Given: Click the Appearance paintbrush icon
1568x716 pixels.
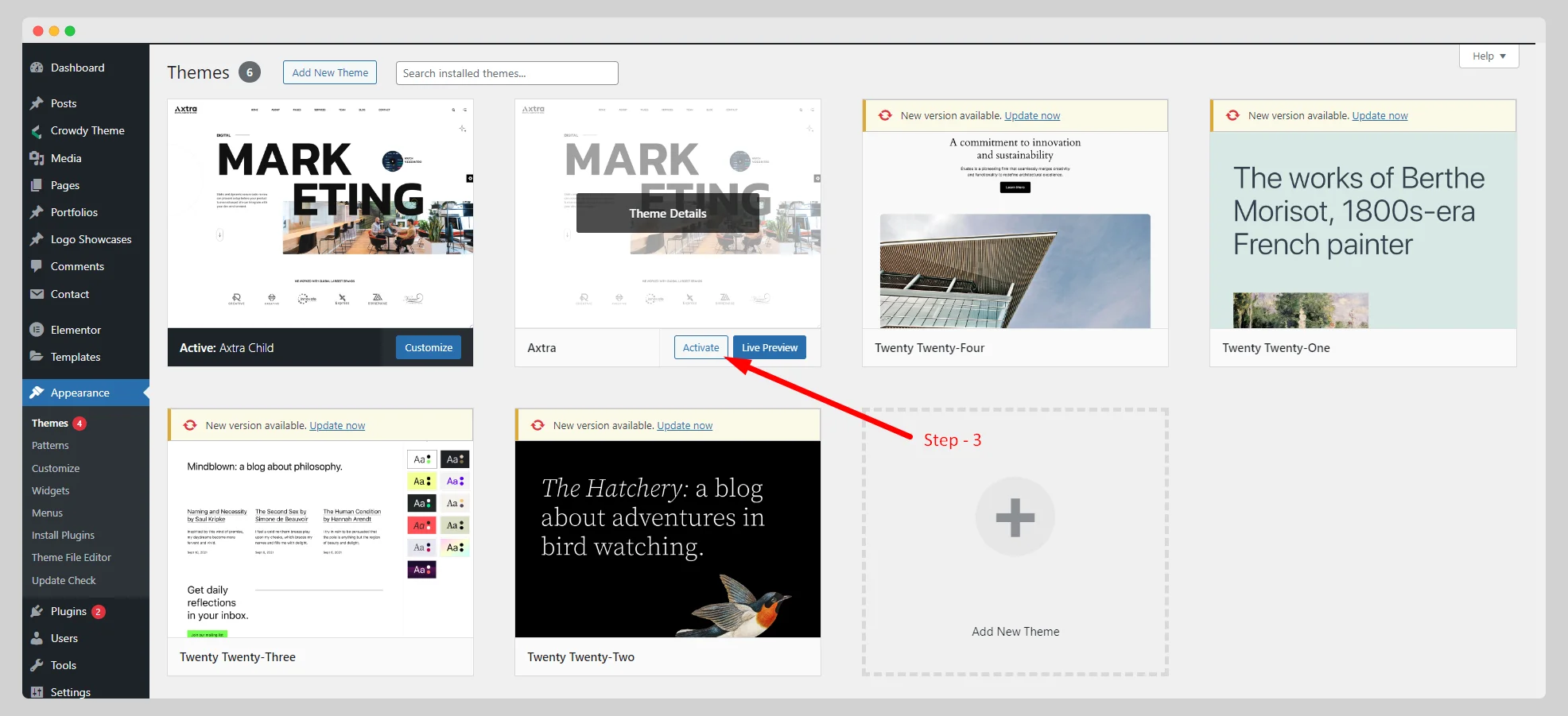Looking at the screenshot, I should tap(37, 393).
